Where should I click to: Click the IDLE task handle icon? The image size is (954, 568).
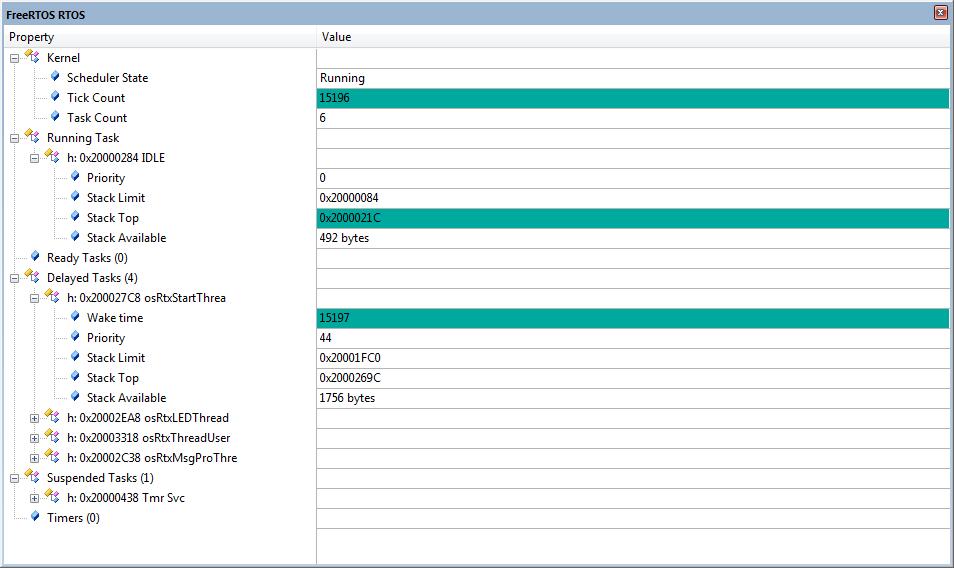tap(52, 156)
